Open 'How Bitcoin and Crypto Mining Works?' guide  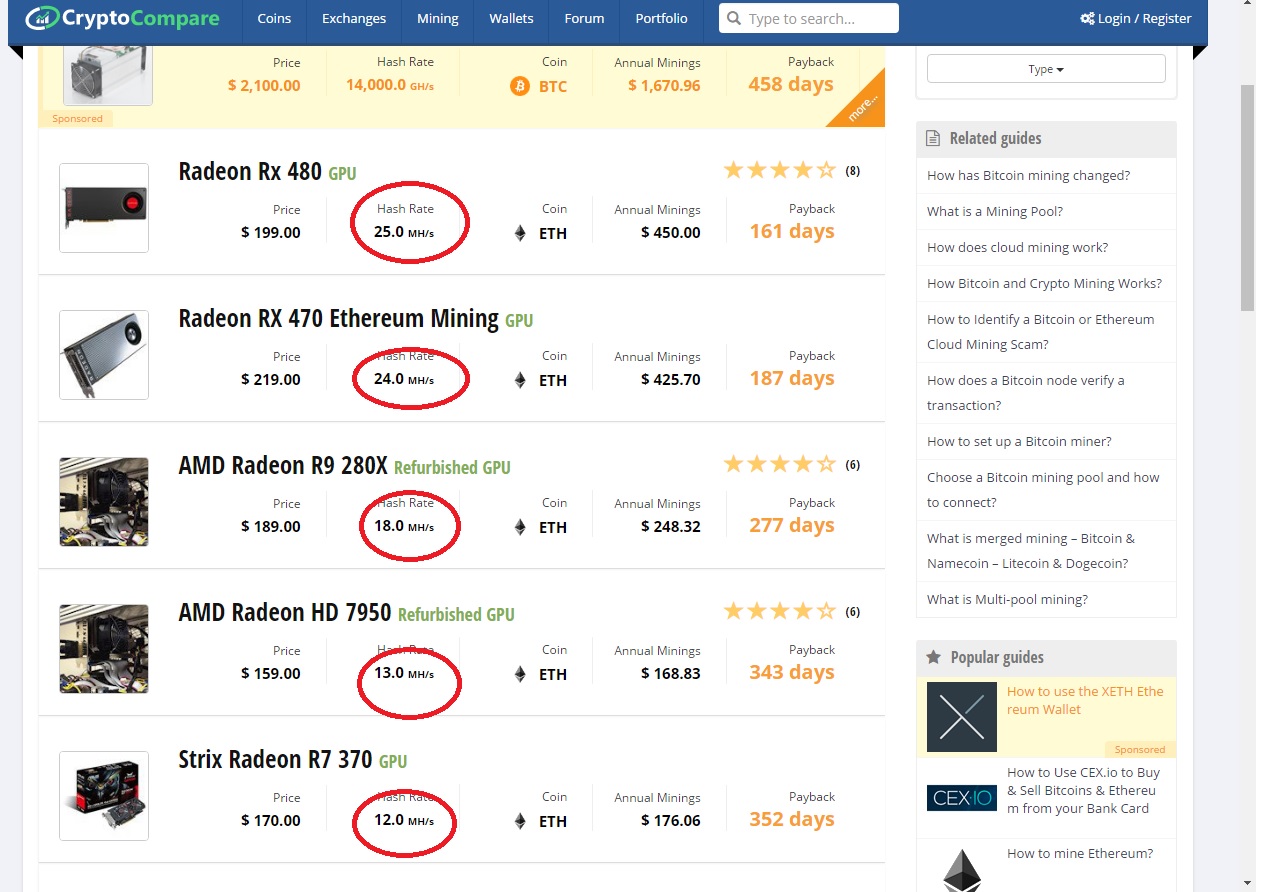point(1044,283)
